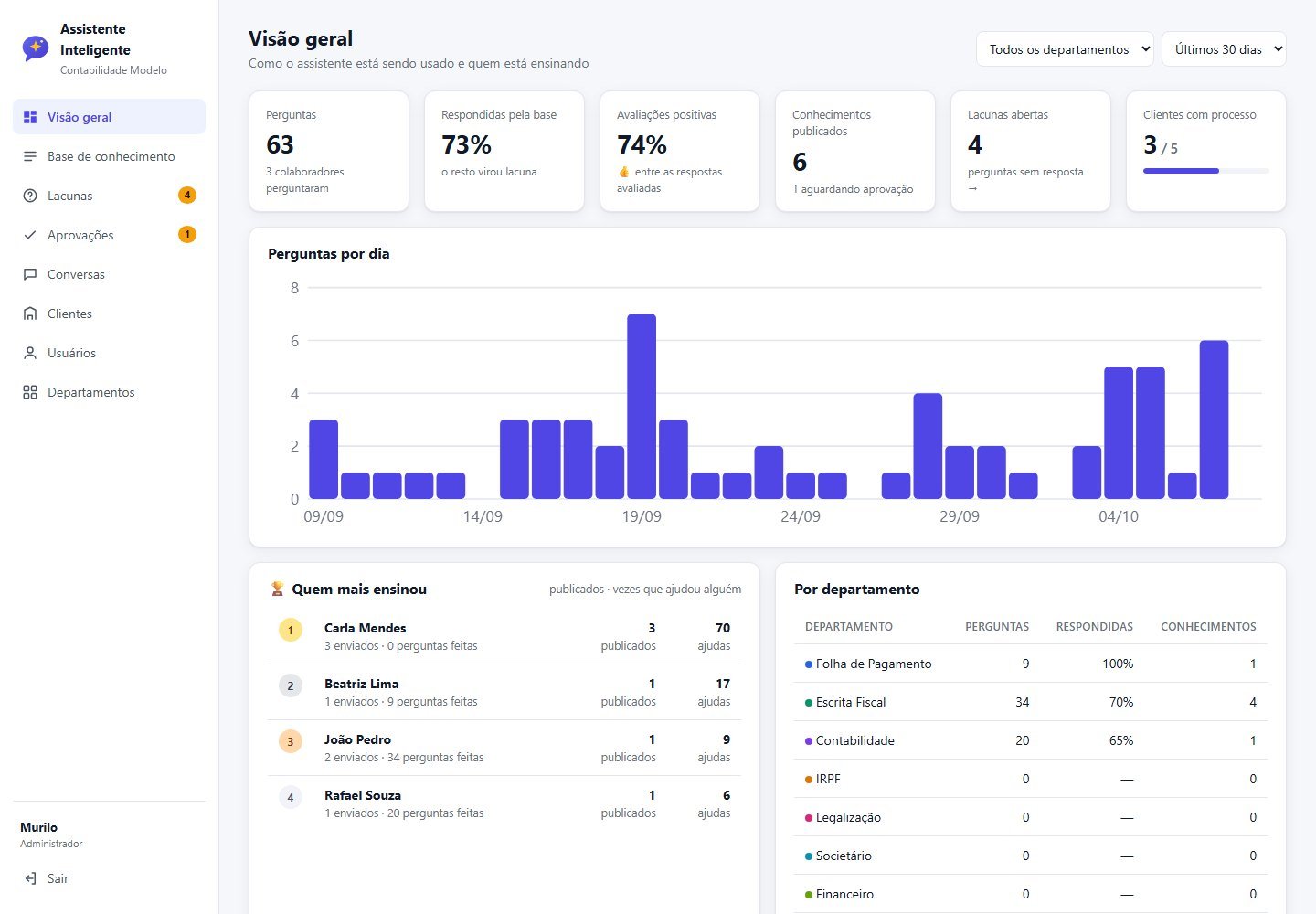Click the Assistente Inteligente chat bubble logo

(36, 48)
